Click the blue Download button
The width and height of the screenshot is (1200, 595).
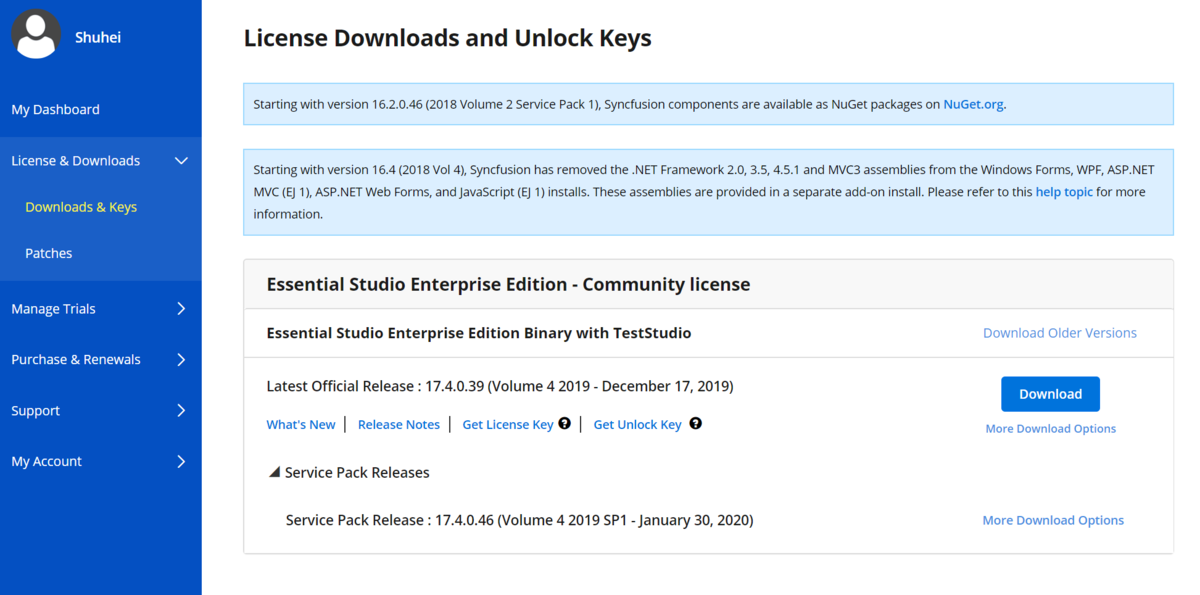click(1050, 394)
